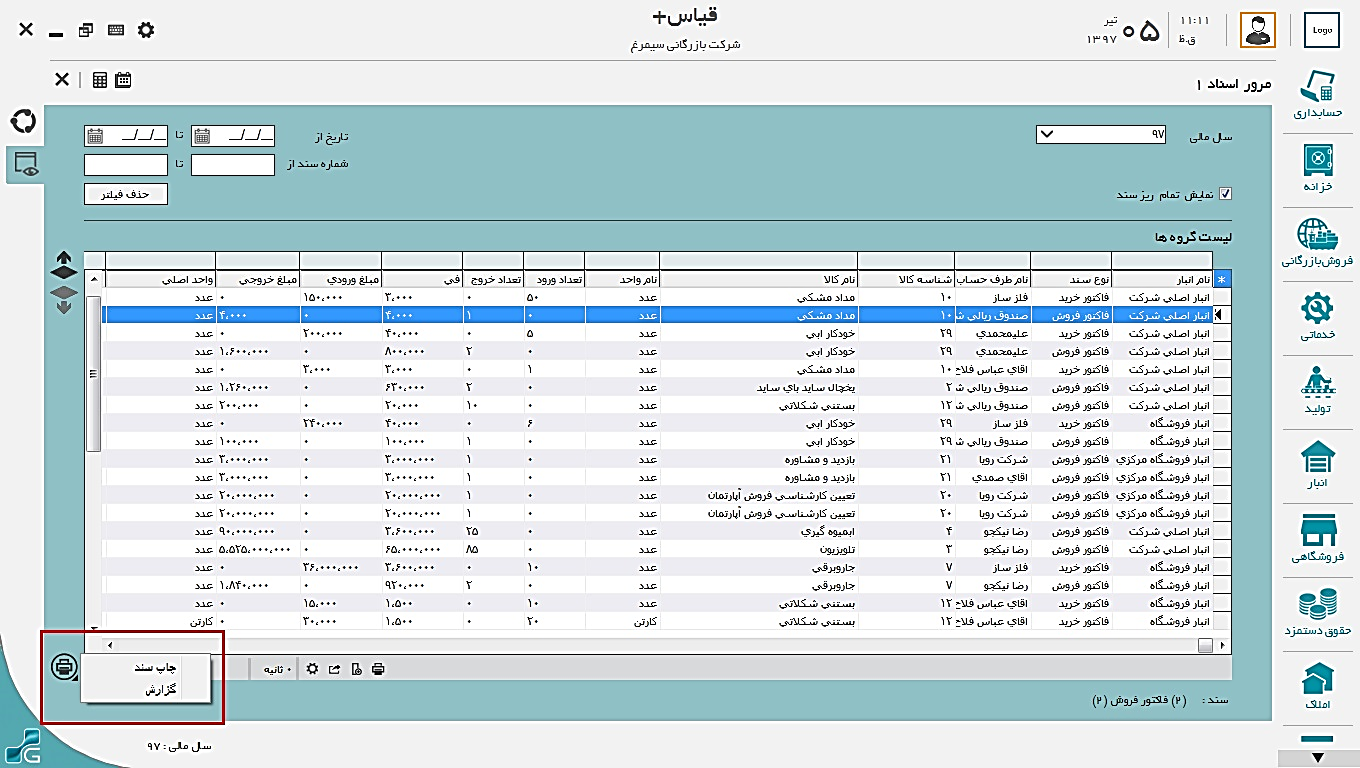1360x768 pixels.
Task: Click the grid toolbar printer icon
Action: coord(377,669)
